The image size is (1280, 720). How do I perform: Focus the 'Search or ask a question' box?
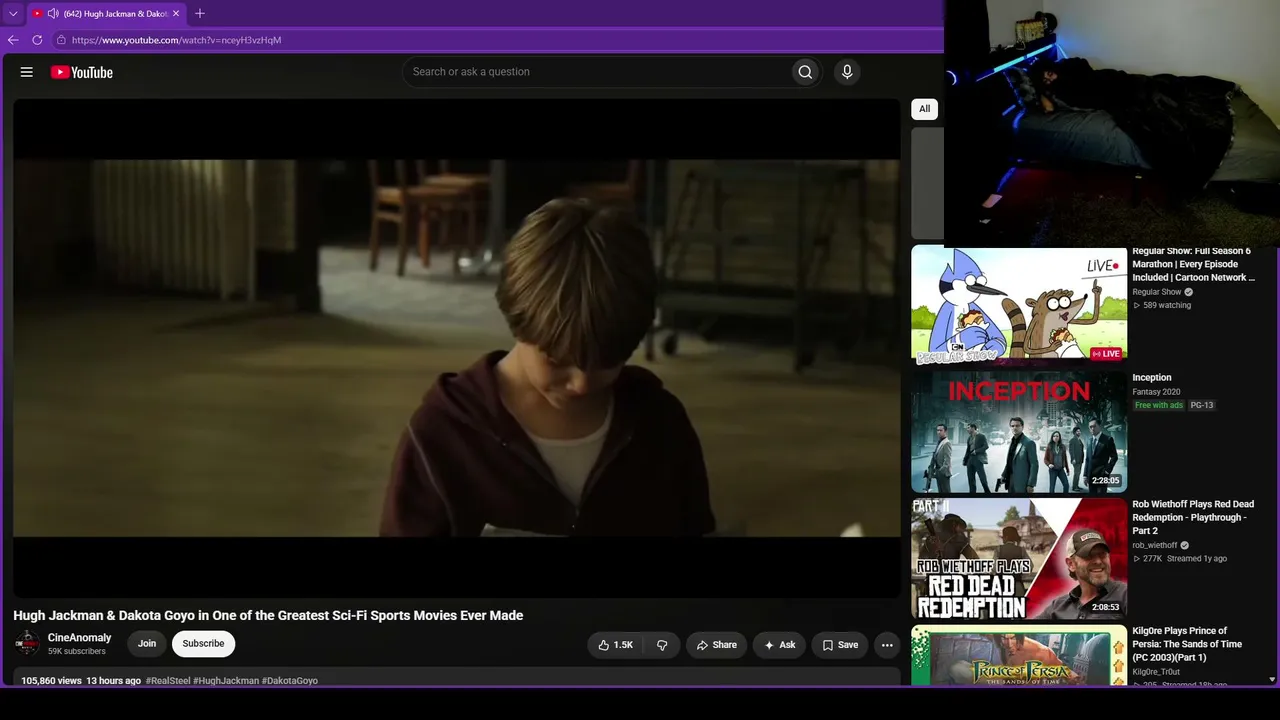point(596,72)
